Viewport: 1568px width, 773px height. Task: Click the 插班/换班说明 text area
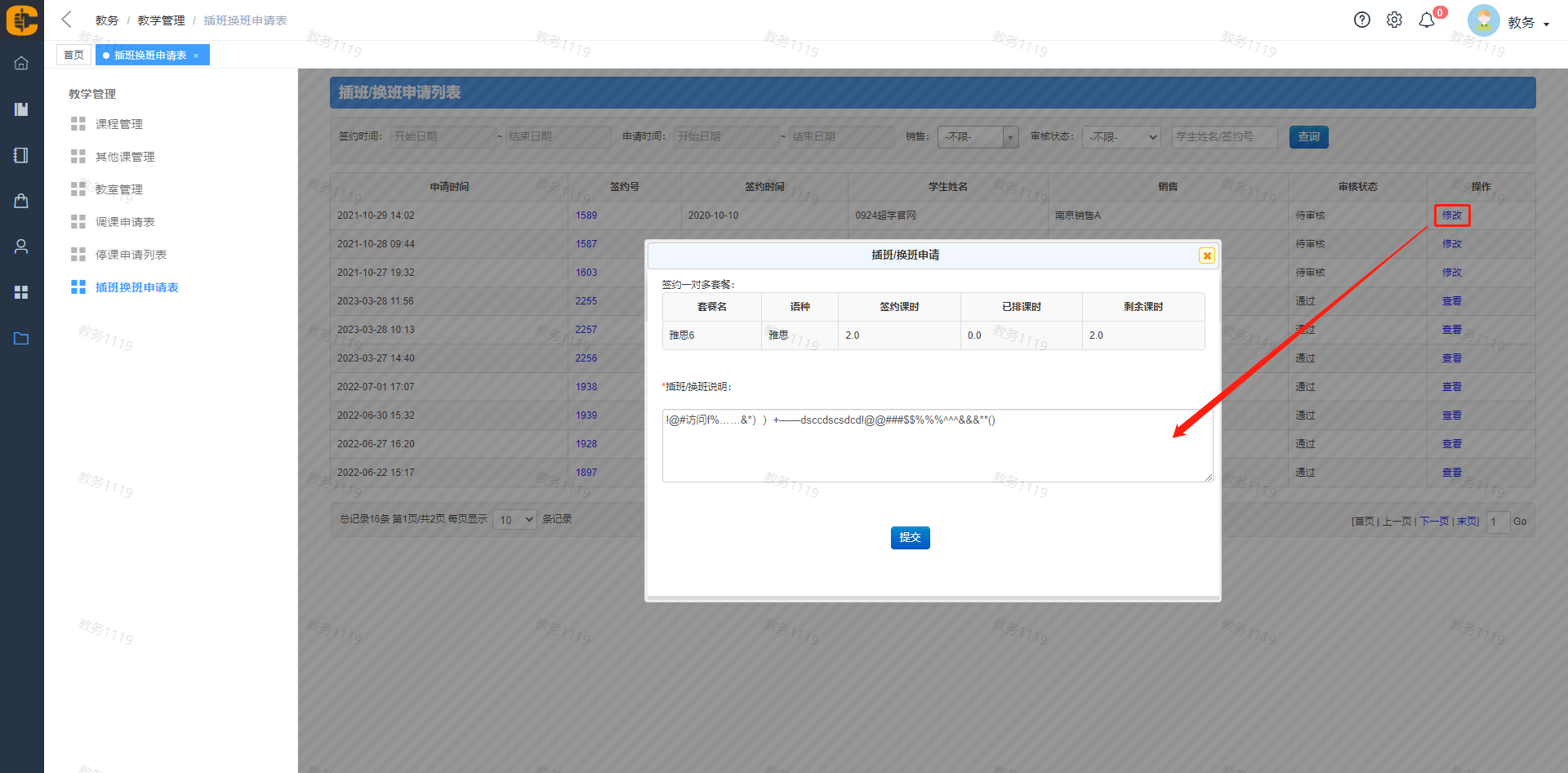[937, 446]
